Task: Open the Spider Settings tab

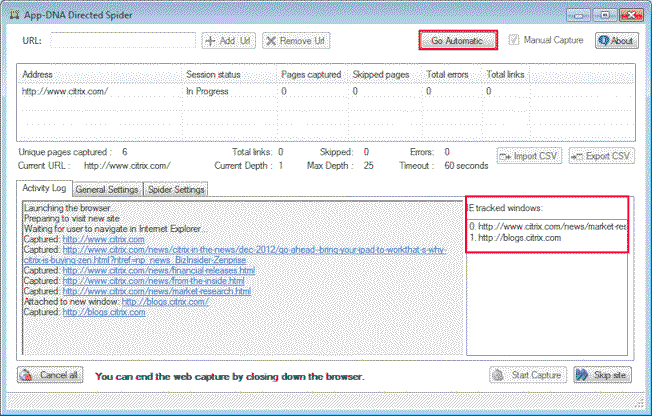Action: pyautogui.click(x=176, y=189)
